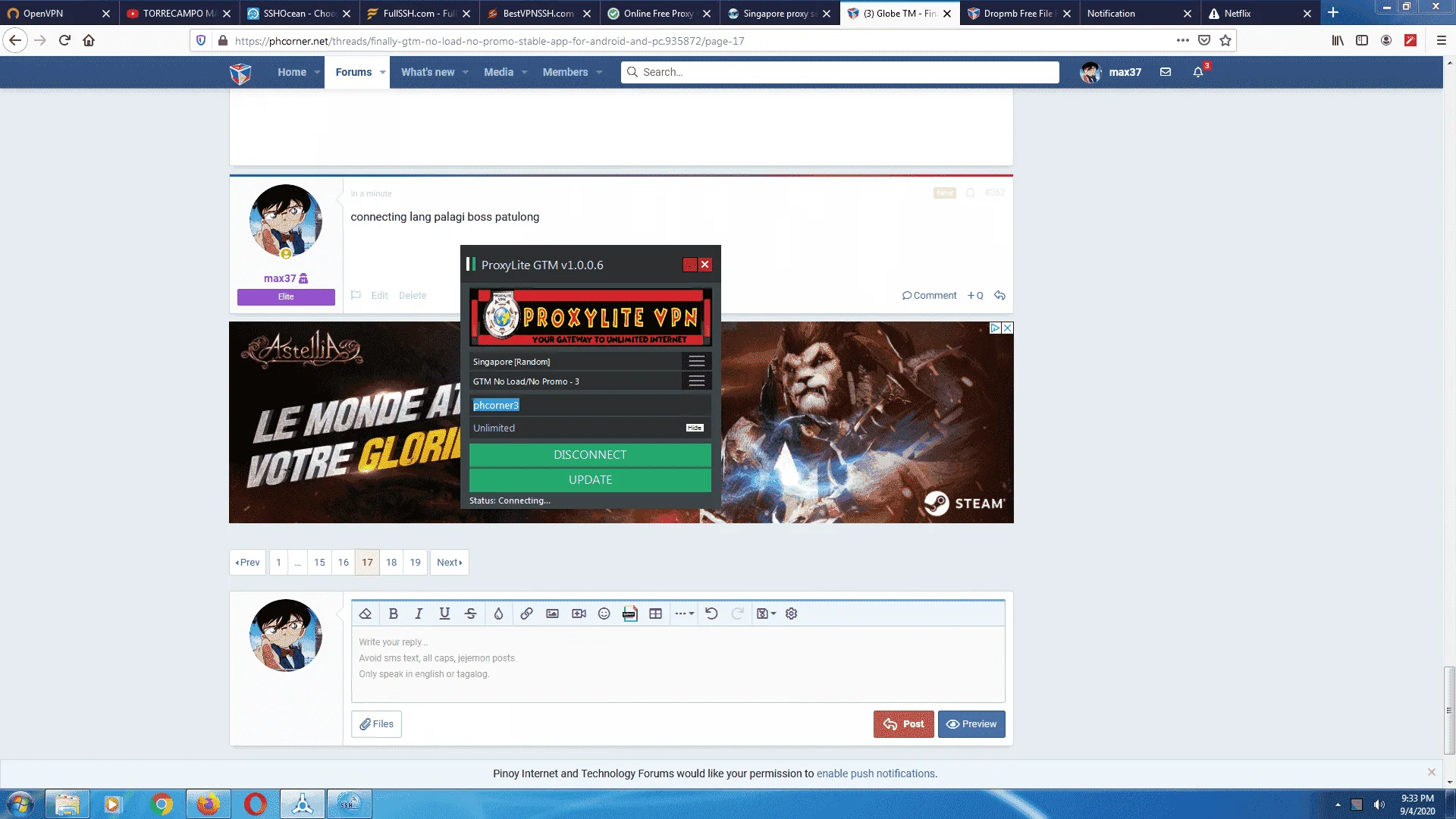
Task: Click the ProxyLite DISCONNECT button
Action: 590,455
